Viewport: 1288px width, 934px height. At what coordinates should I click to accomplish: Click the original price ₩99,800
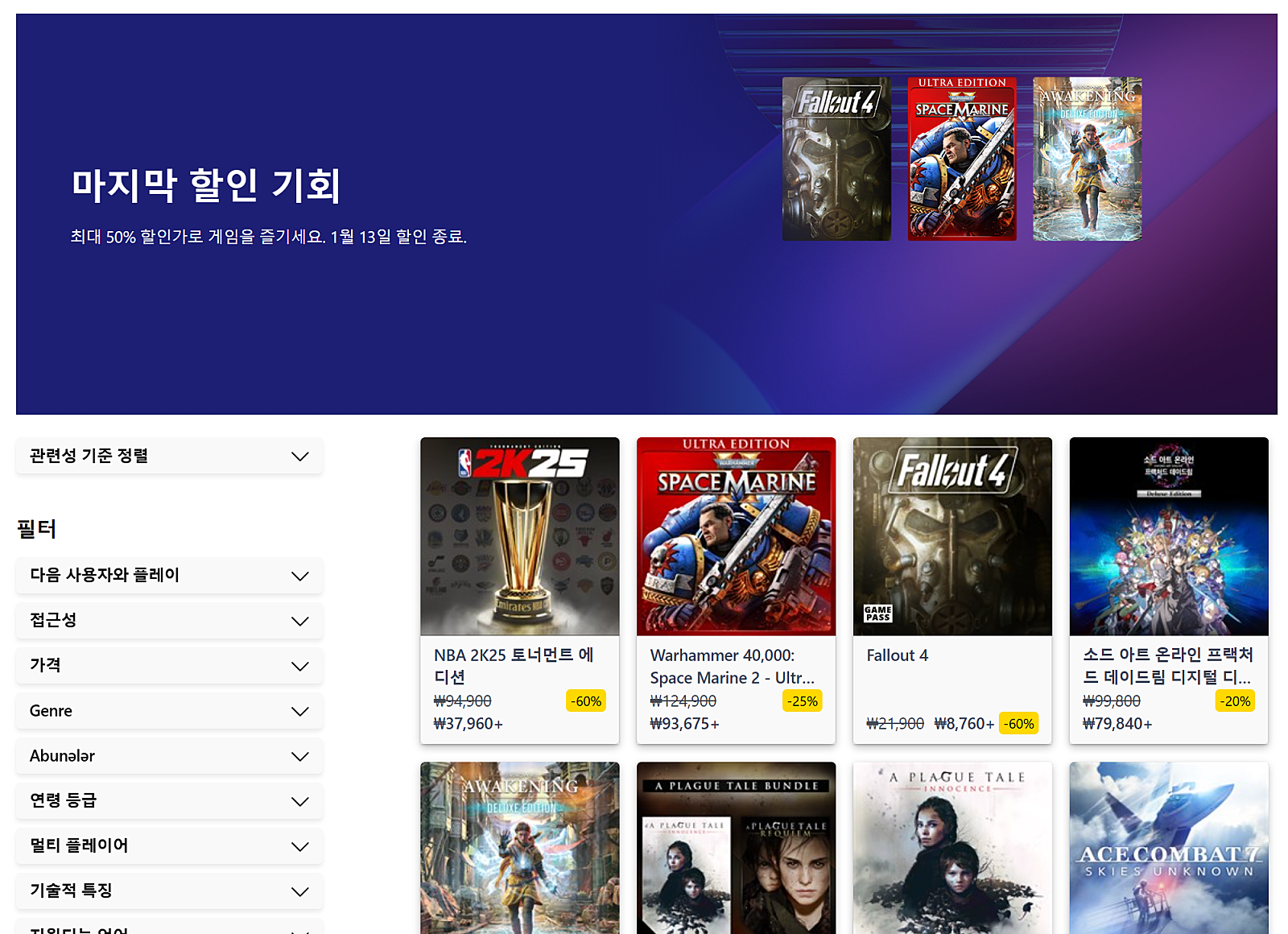pyautogui.click(x=1113, y=701)
